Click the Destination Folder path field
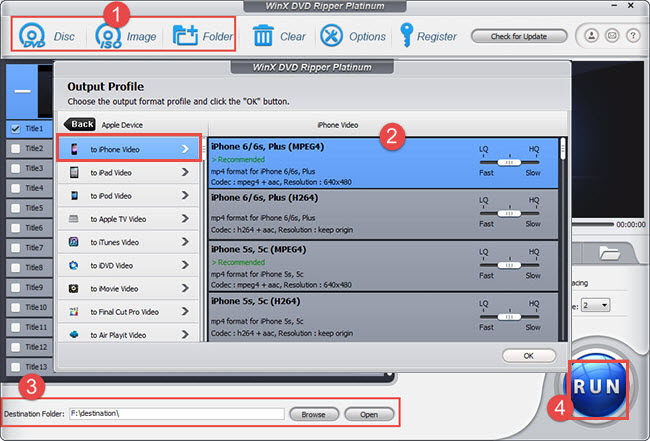Screen dimensions: 650x441 pos(177,414)
